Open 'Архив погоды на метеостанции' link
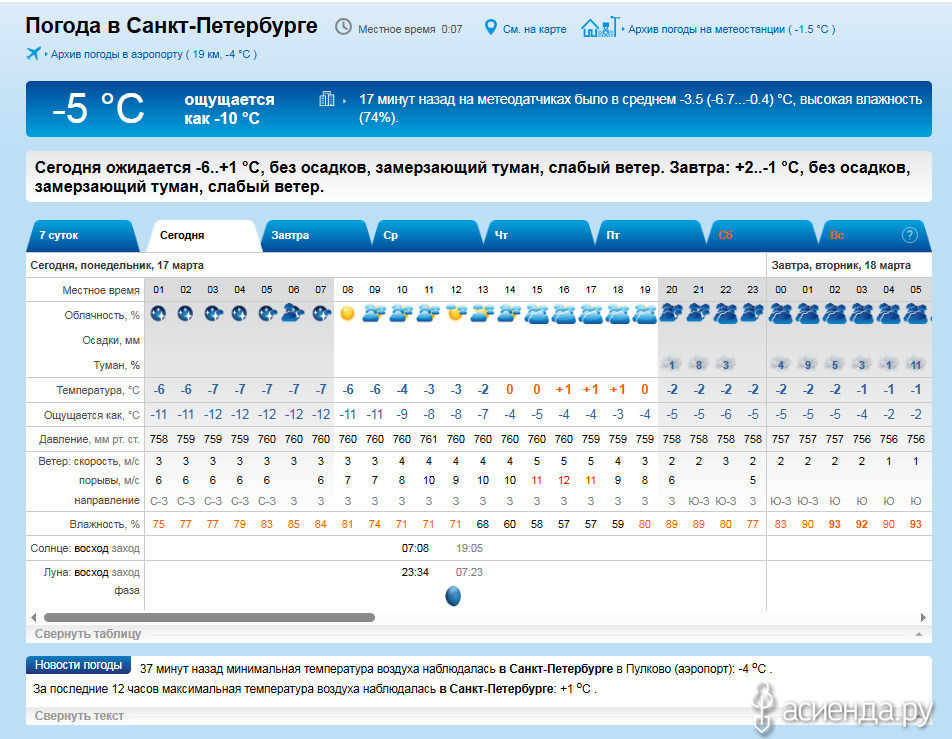Viewport: 952px width, 739px height. [x=732, y=29]
